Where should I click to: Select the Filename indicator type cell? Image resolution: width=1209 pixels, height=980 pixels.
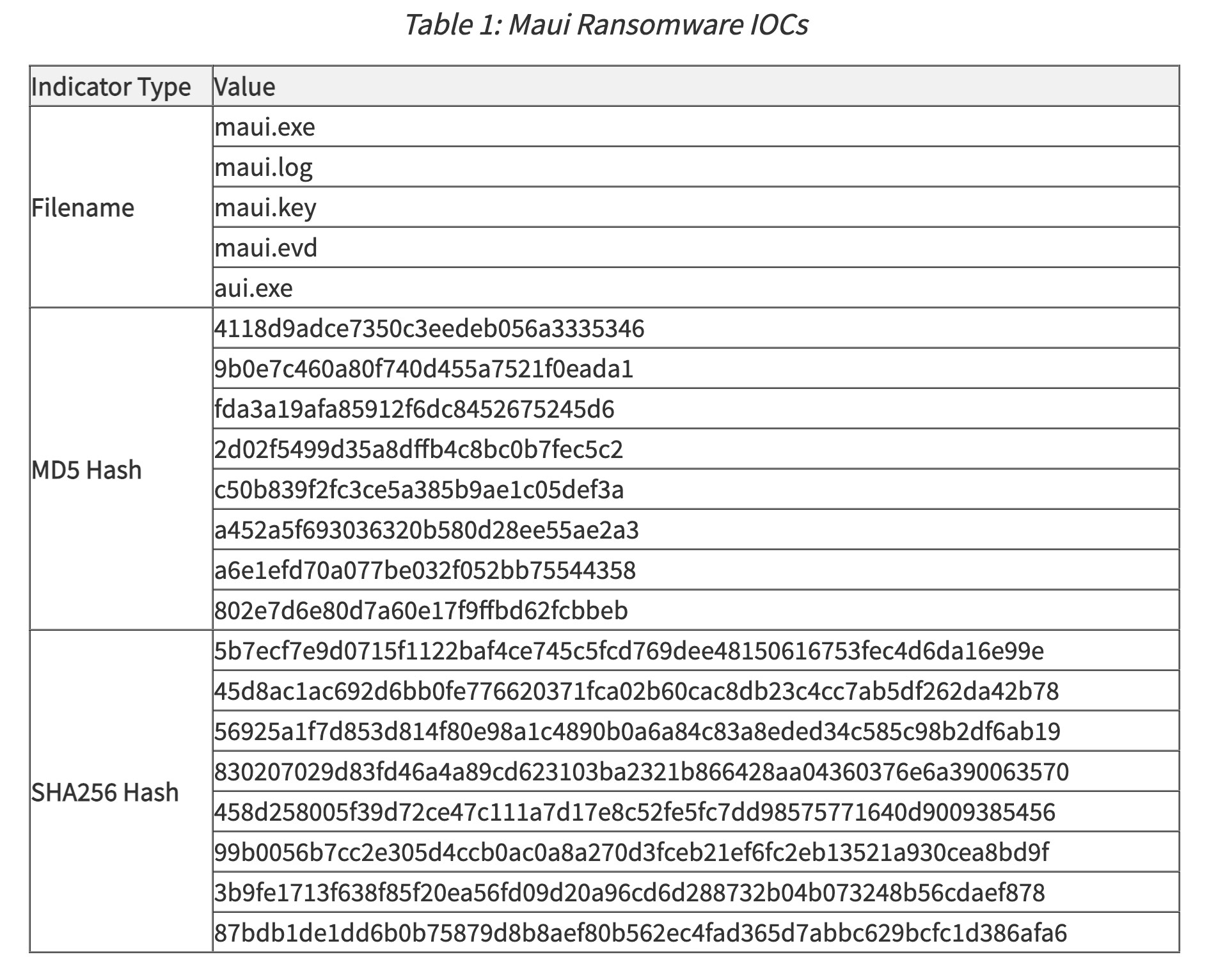click(x=121, y=207)
